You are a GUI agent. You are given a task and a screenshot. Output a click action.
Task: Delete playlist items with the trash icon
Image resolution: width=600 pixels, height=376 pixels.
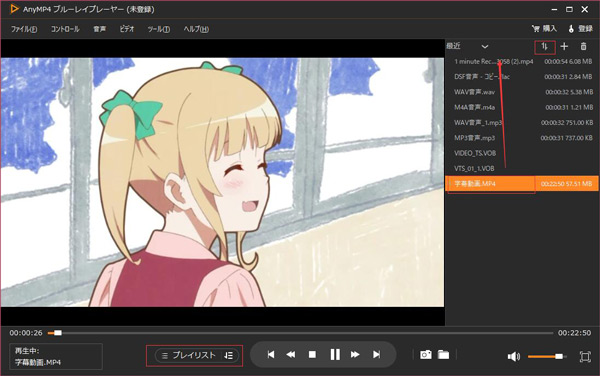[584, 46]
